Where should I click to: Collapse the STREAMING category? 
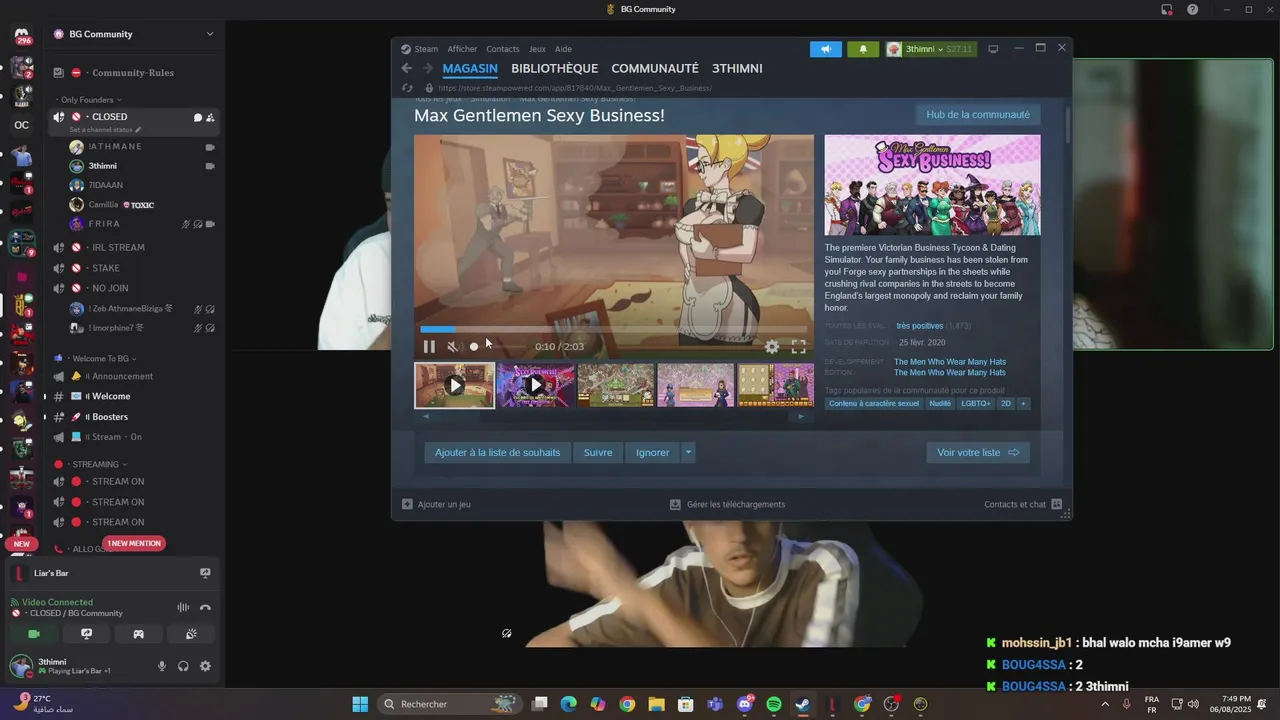(90, 464)
